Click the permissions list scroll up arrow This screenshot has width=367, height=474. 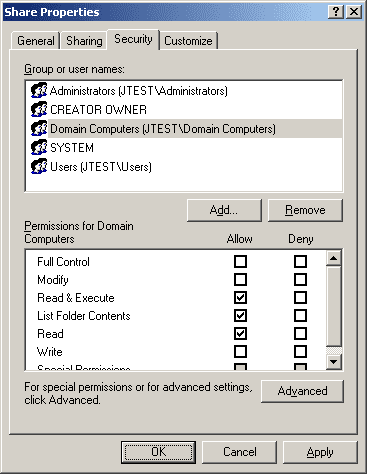334,258
